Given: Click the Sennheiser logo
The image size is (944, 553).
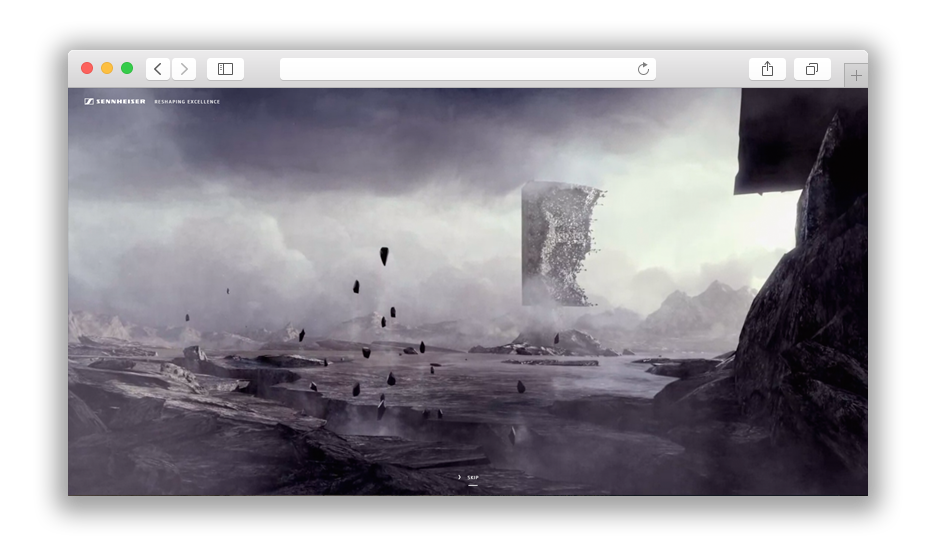Looking at the screenshot, I should point(115,102).
